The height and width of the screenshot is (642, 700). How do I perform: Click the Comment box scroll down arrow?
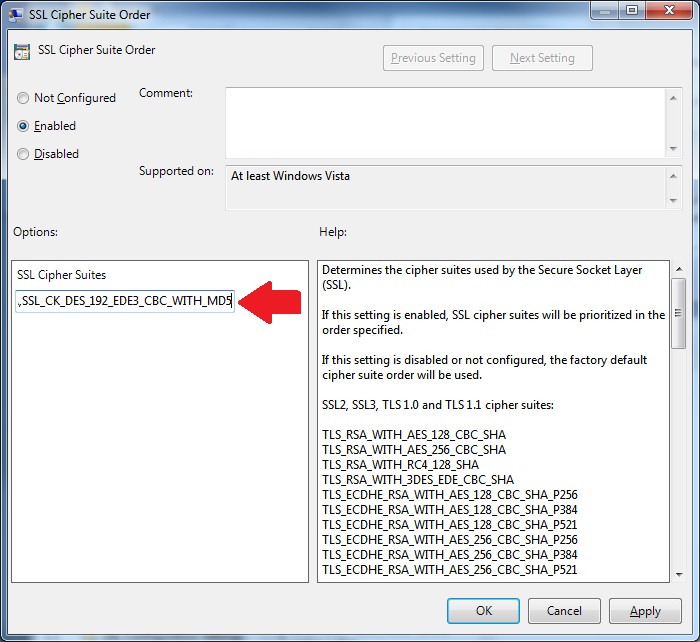(673, 148)
